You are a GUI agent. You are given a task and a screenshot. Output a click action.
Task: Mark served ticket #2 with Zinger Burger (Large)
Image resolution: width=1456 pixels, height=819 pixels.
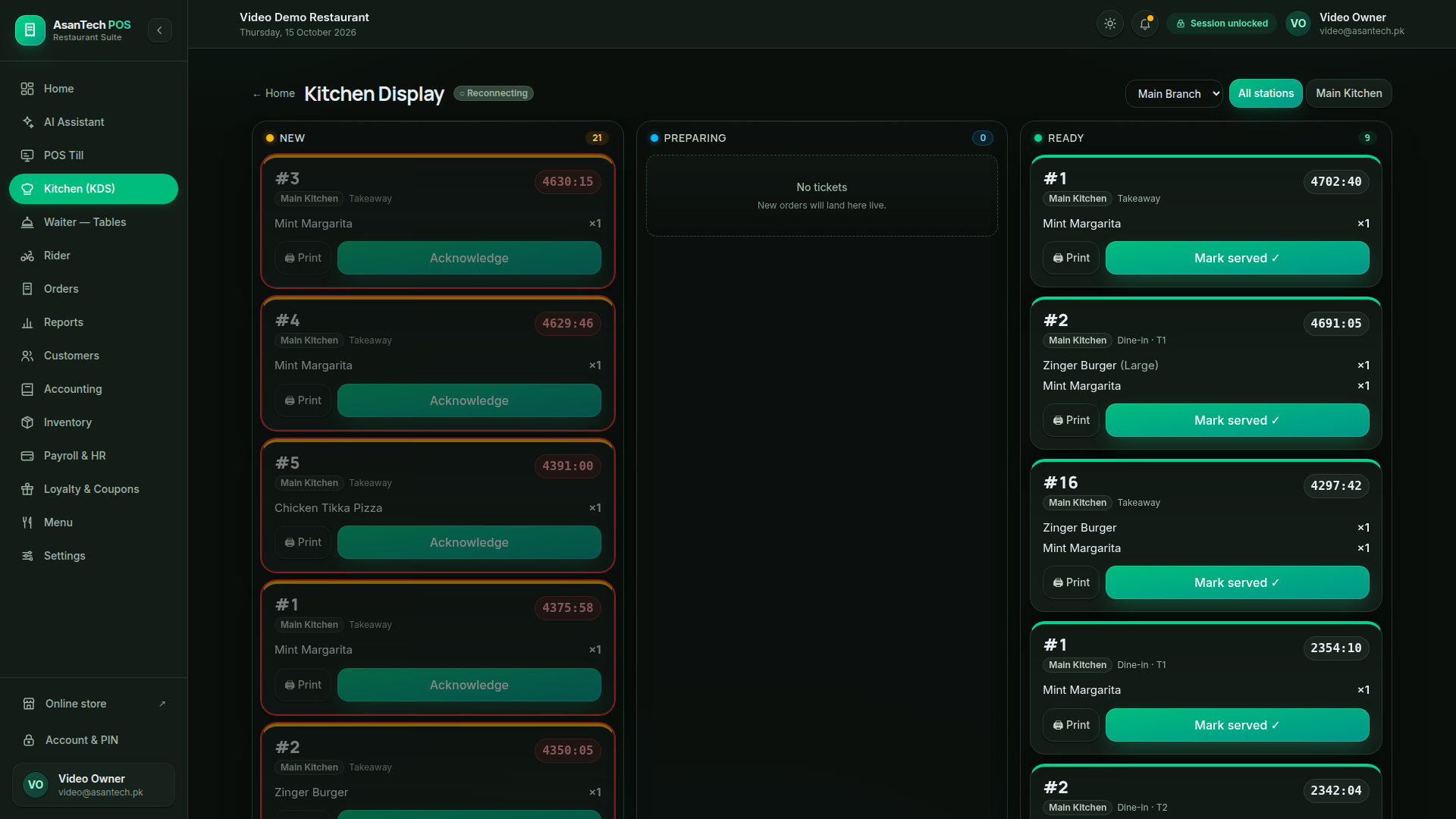point(1238,420)
